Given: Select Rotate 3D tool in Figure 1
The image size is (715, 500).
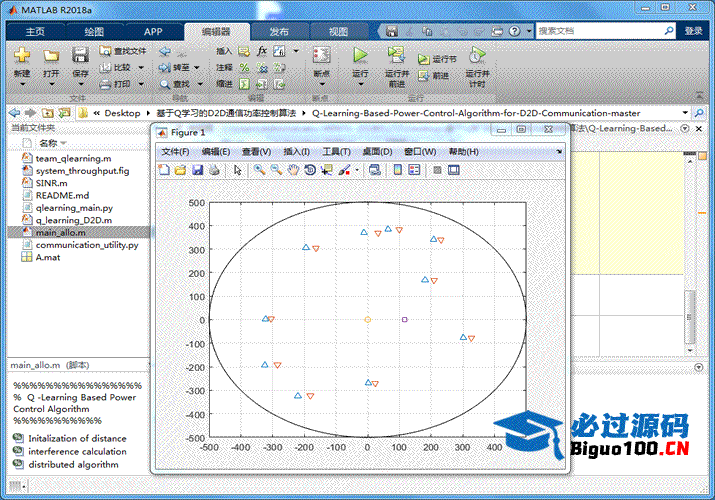Looking at the screenshot, I should pos(310,170).
